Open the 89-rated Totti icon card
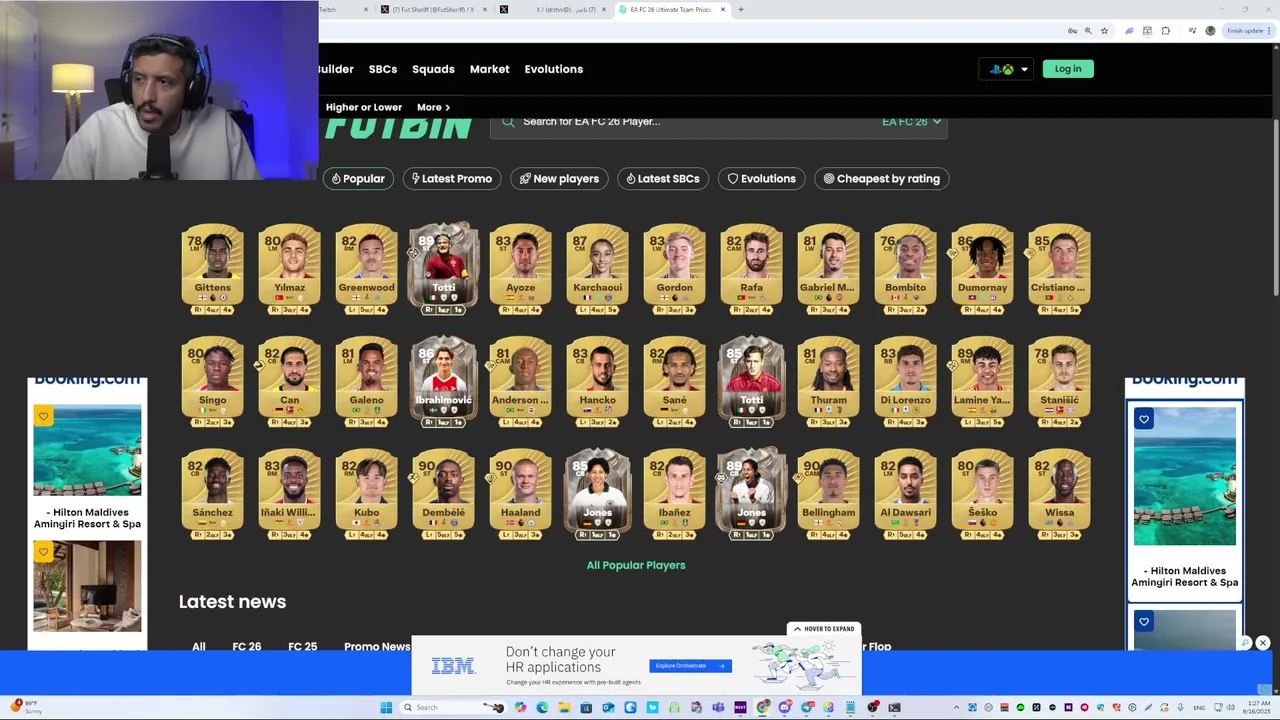 [x=443, y=268]
